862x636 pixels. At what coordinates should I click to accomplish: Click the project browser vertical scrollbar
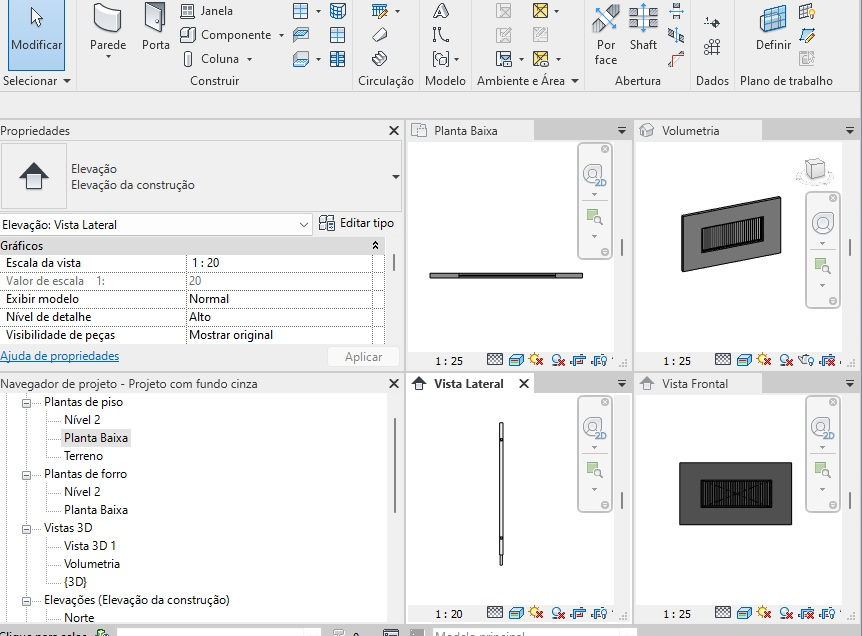click(395, 465)
